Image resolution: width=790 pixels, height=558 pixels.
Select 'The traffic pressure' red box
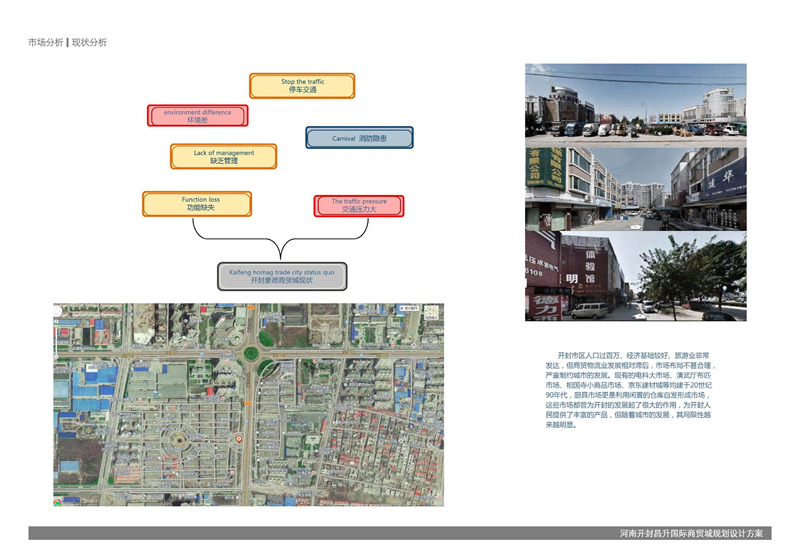coord(358,205)
